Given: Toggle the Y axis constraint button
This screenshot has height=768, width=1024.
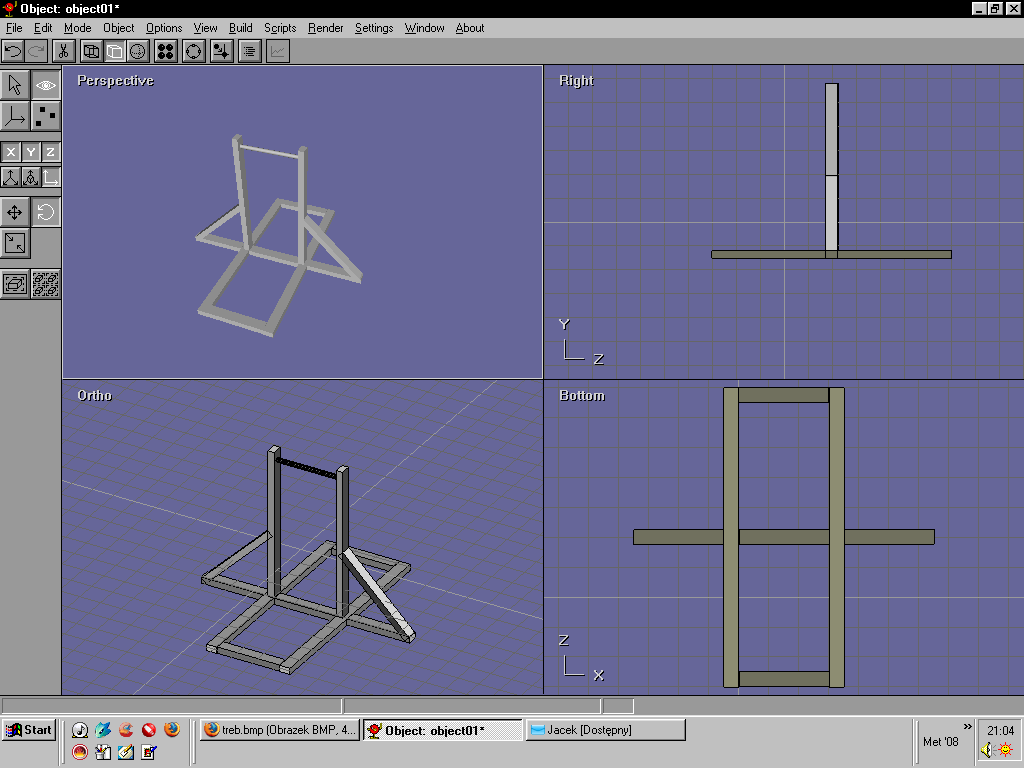Looking at the screenshot, I should click(31, 152).
